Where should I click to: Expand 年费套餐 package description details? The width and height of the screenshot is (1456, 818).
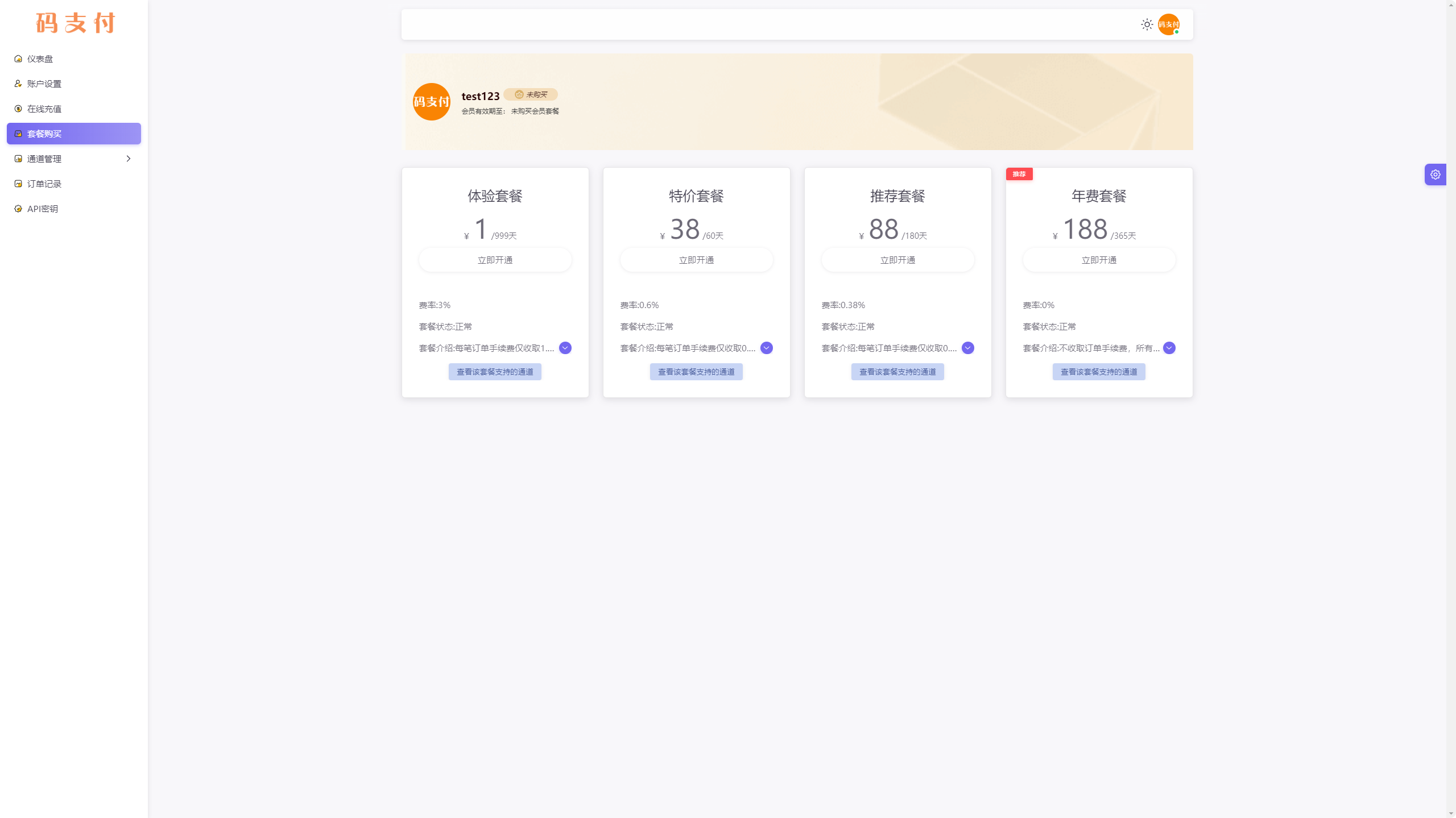click(1169, 347)
